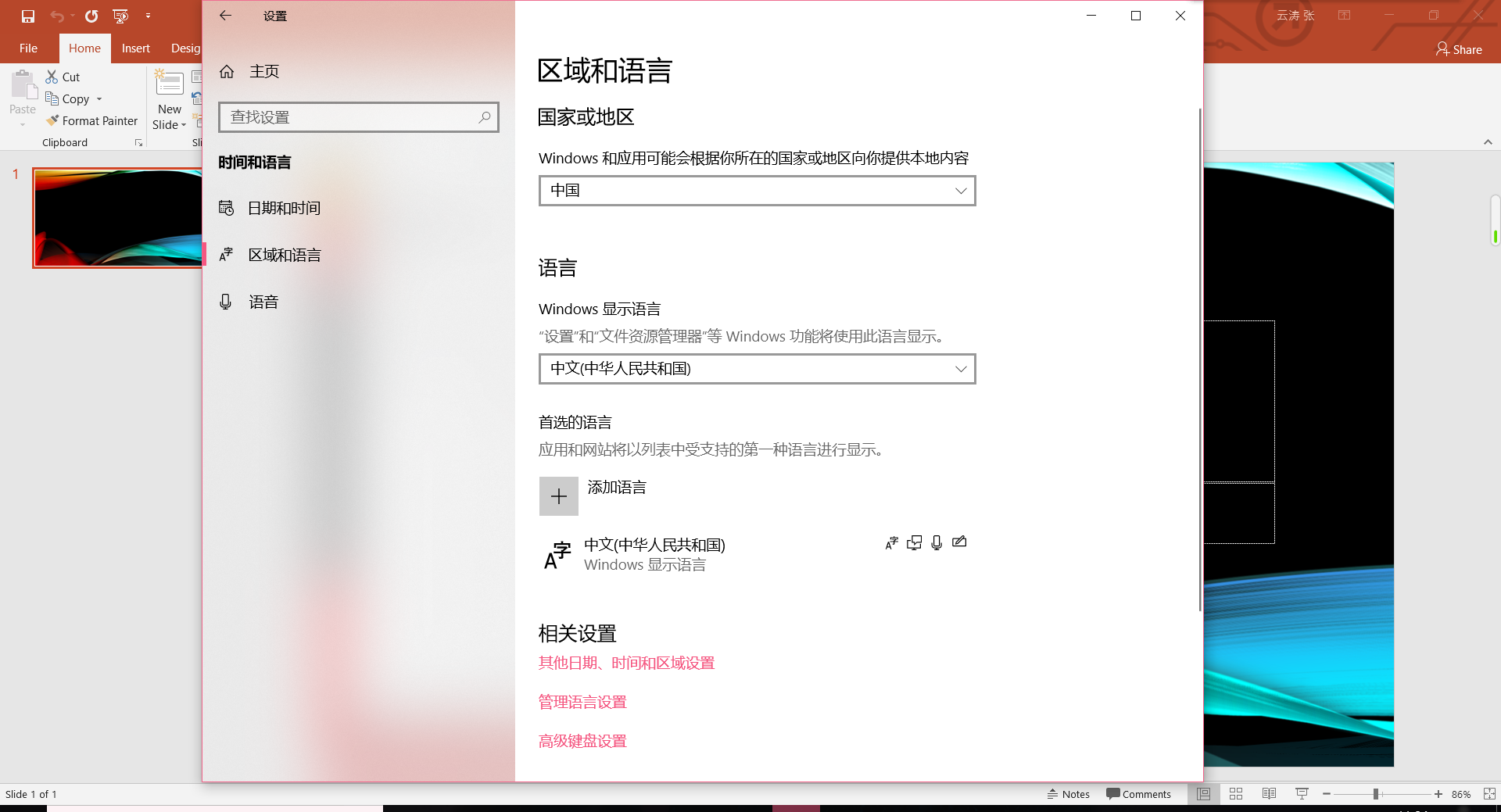Select the Home tab in PowerPoint
Viewport: 1501px width, 812px height.
pos(84,48)
